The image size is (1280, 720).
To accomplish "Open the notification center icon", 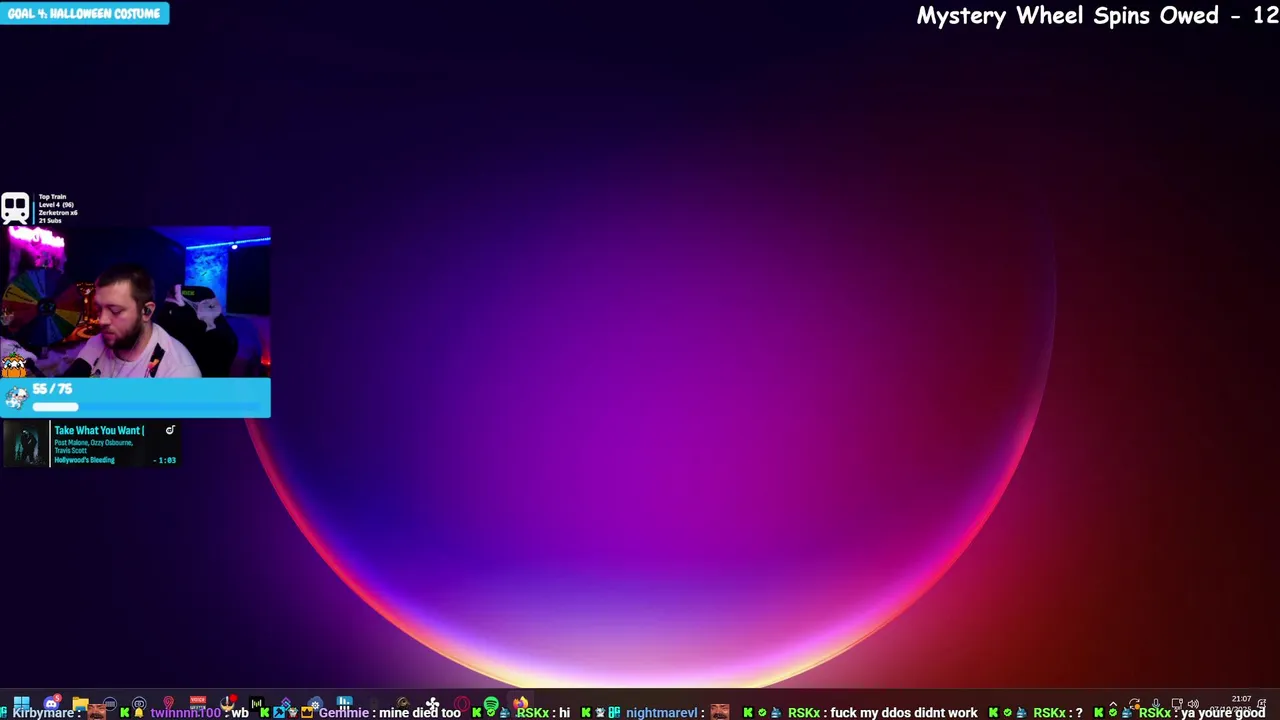I will (x=1262, y=703).
